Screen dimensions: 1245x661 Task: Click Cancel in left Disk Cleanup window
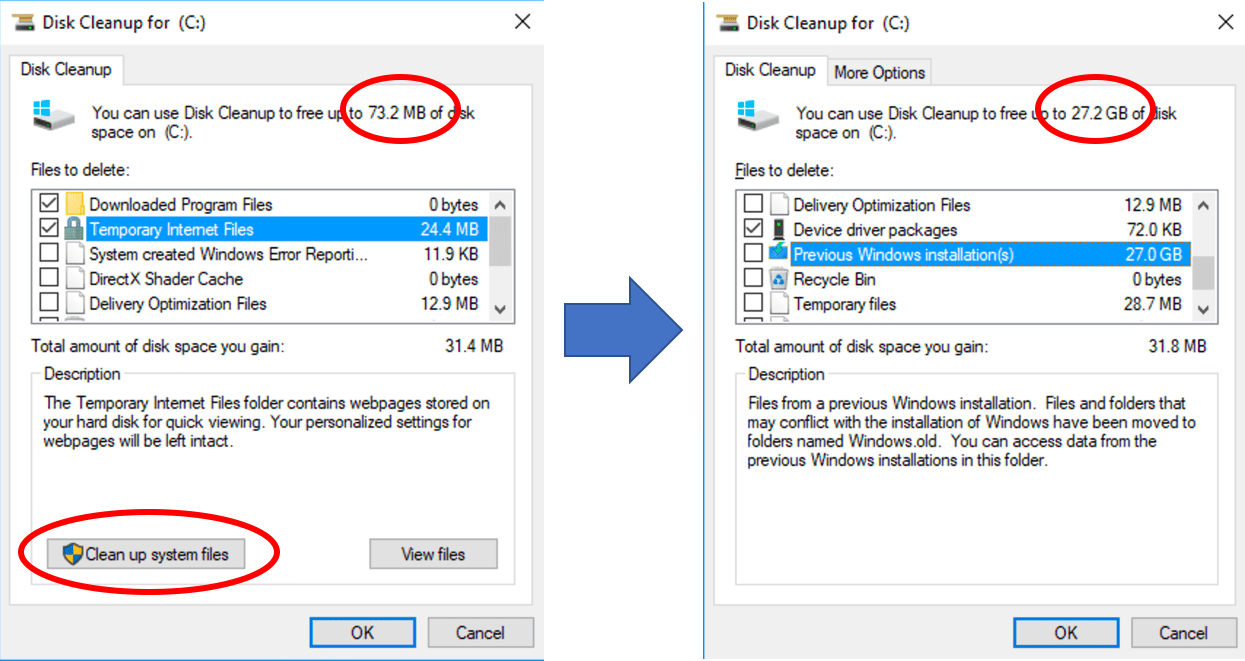tap(480, 632)
